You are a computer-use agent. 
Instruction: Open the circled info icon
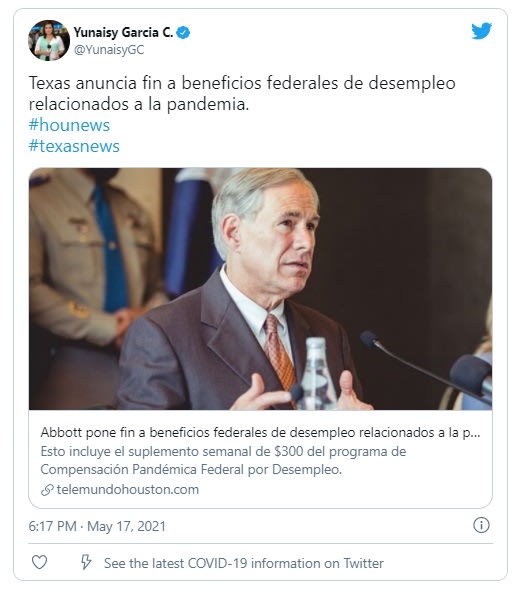pos(481,525)
